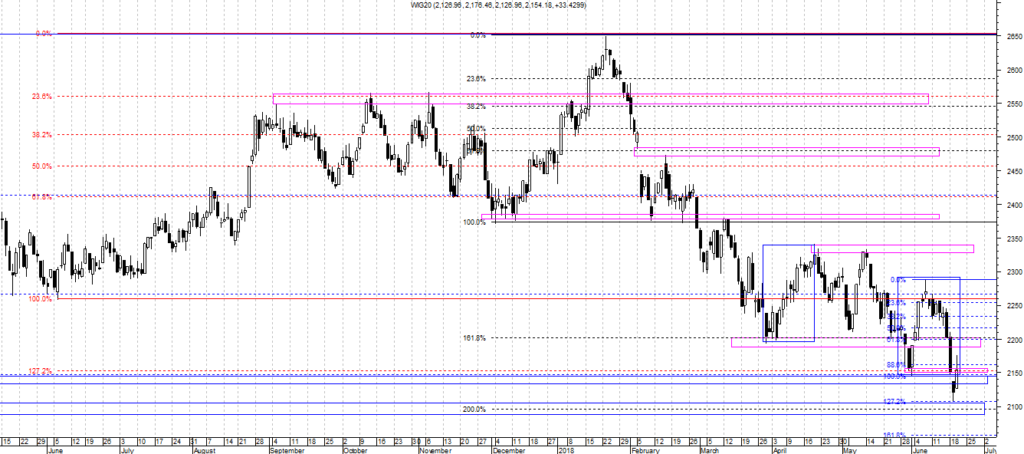Viewport: 1024px width, 454px height.
Task: Click October on the time axis
Action: coord(356,450)
